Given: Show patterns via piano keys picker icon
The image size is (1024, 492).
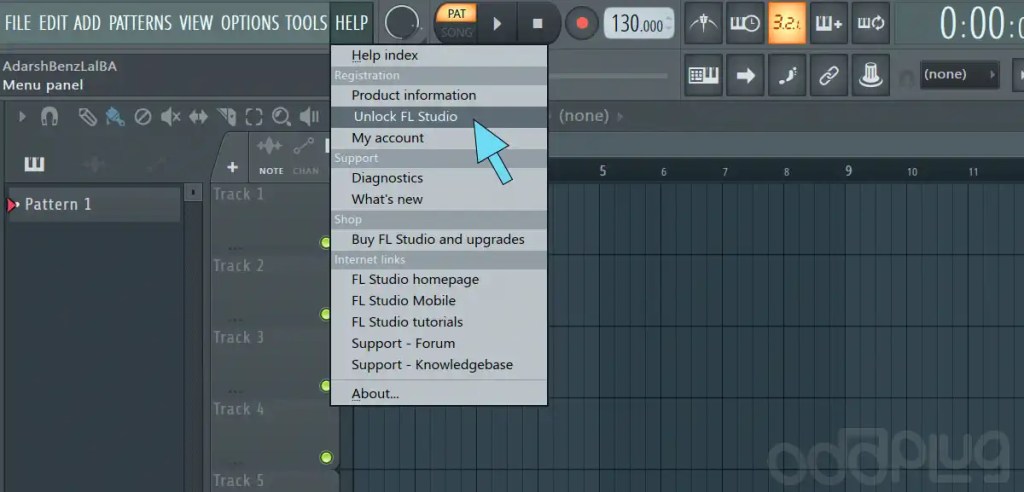Looking at the screenshot, I should tap(34, 164).
